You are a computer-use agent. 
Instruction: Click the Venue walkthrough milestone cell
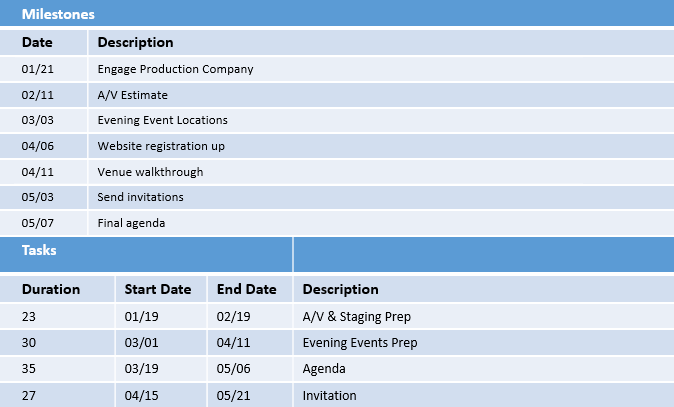150,172
